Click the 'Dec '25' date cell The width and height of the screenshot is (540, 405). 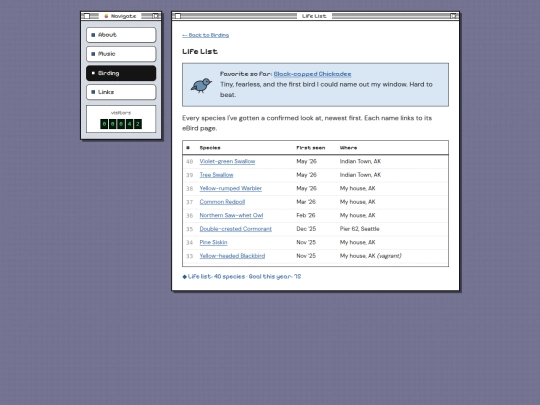306,229
